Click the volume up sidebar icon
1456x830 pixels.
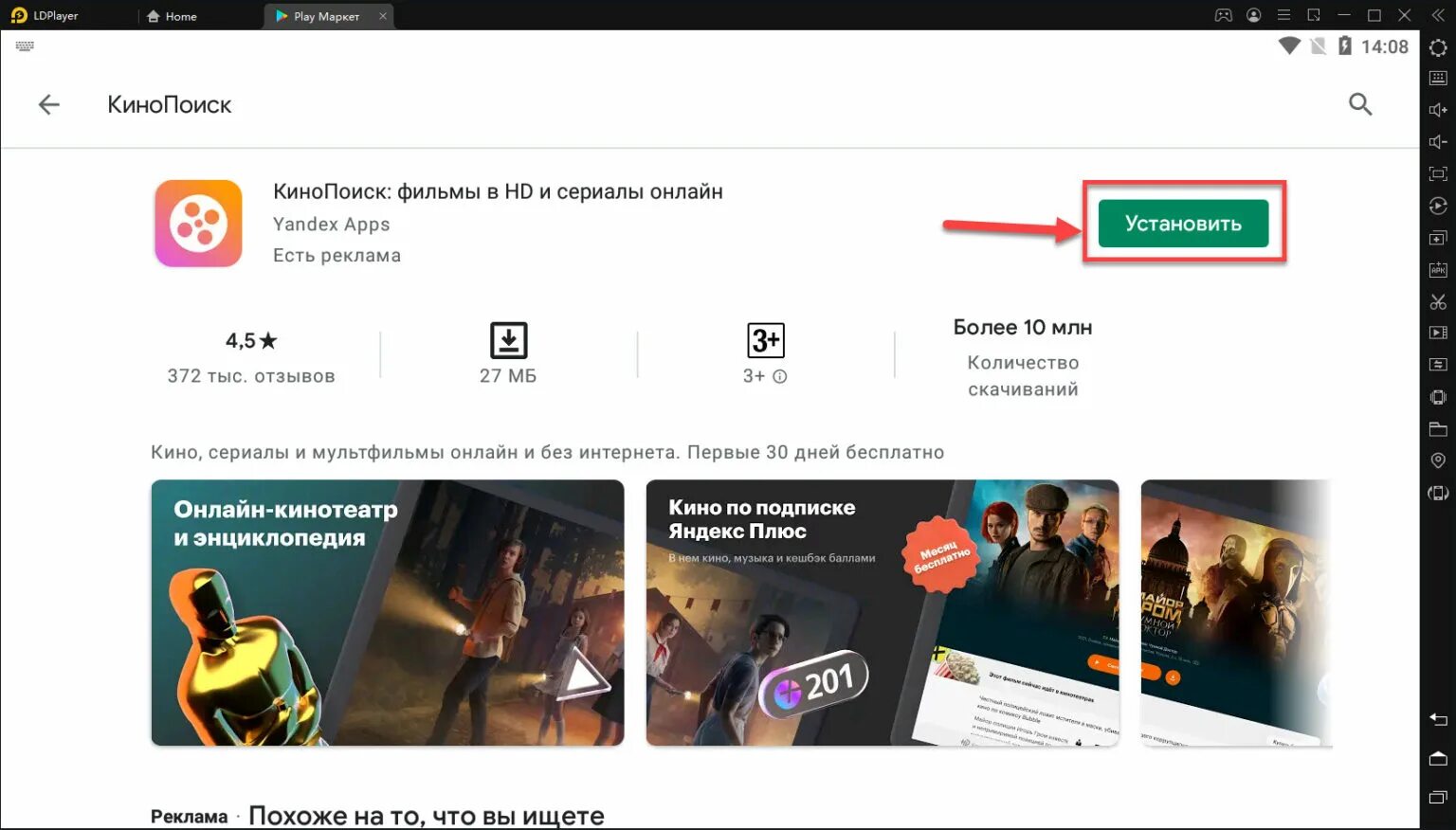tap(1438, 110)
